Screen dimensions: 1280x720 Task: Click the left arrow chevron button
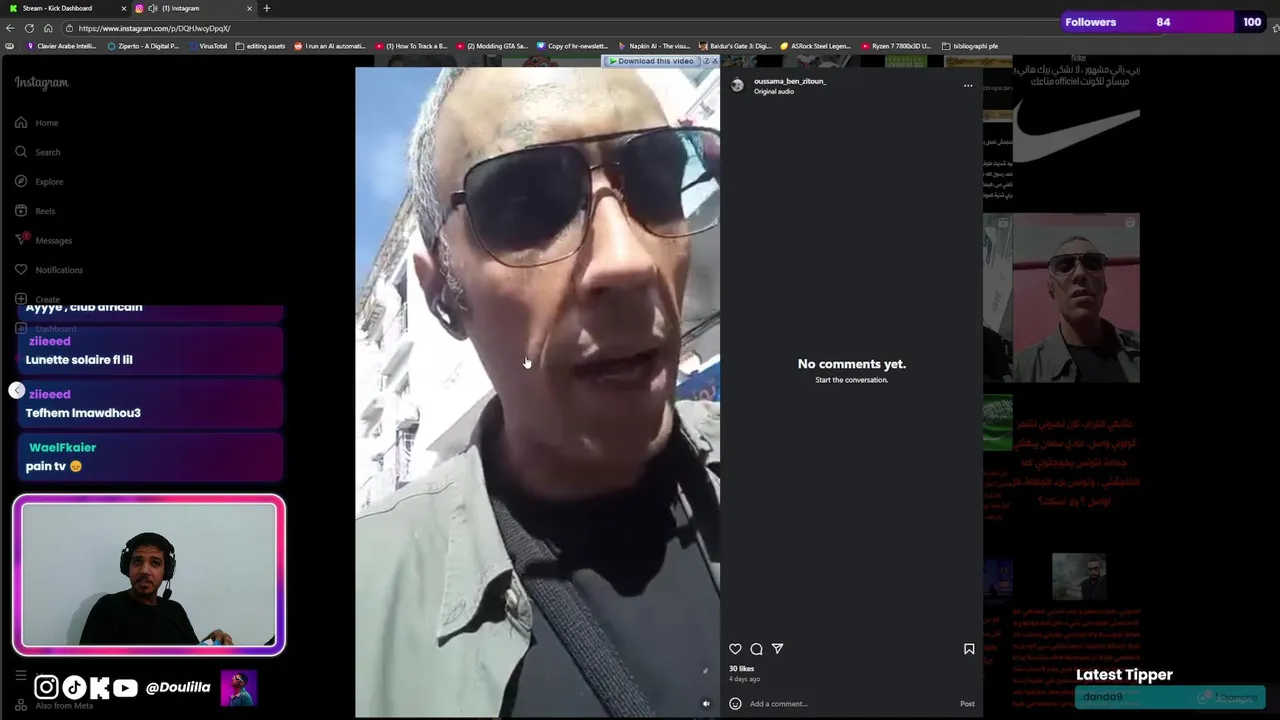(x=16, y=390)
